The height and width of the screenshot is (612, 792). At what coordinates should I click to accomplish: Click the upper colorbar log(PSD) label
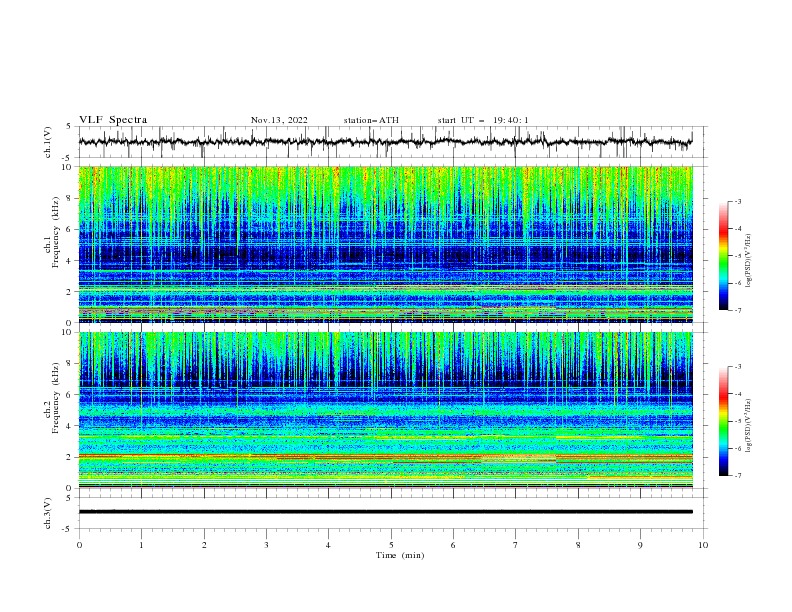pos(748,261)
